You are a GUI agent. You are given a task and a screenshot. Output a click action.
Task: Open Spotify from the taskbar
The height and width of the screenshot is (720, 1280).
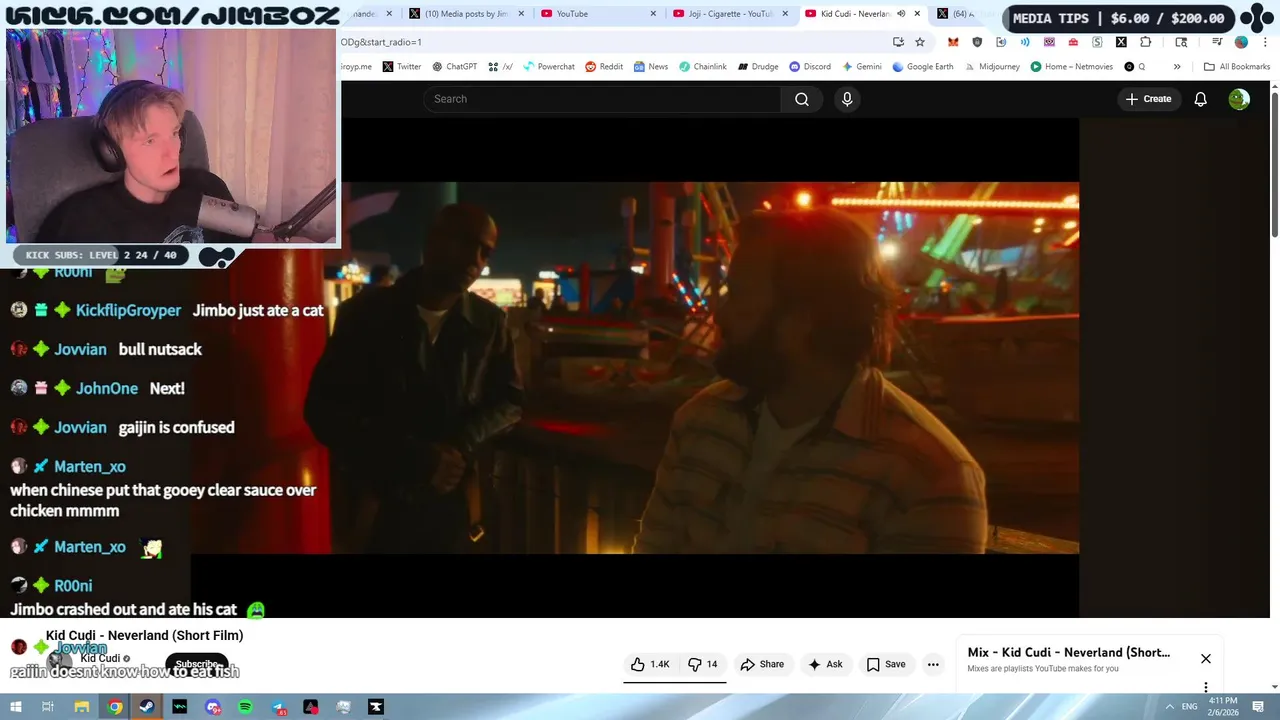coord(245,707)
